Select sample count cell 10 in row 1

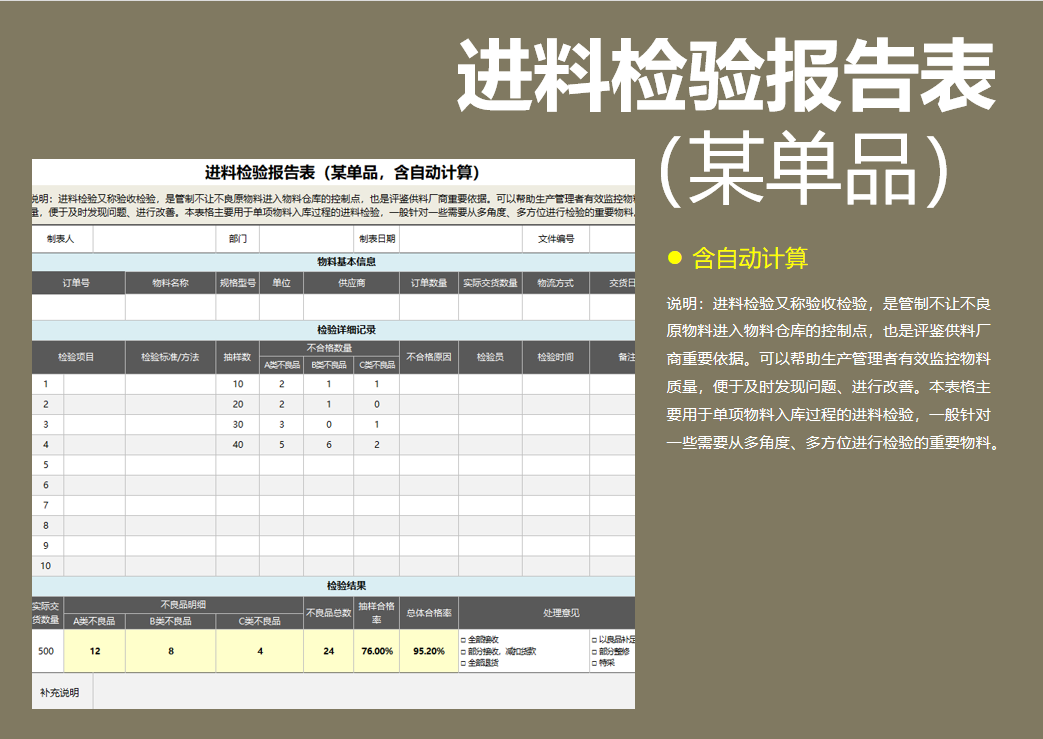pyautogui.click(x=237, y=384)
